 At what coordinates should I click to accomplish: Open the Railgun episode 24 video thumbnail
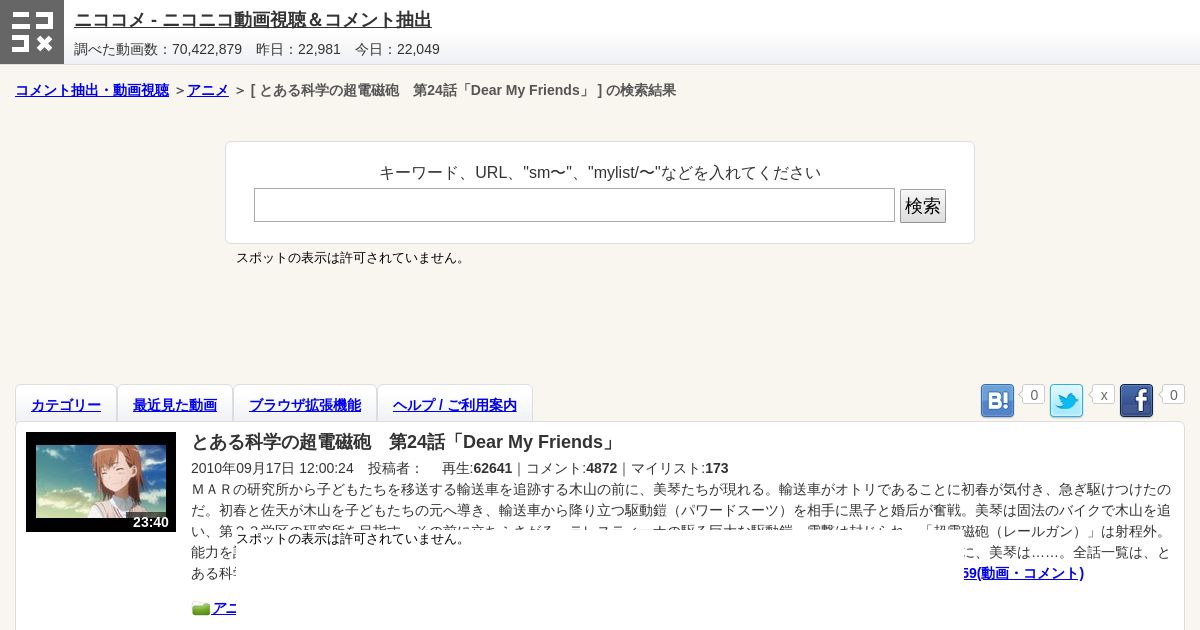click(x=101, y=482)
